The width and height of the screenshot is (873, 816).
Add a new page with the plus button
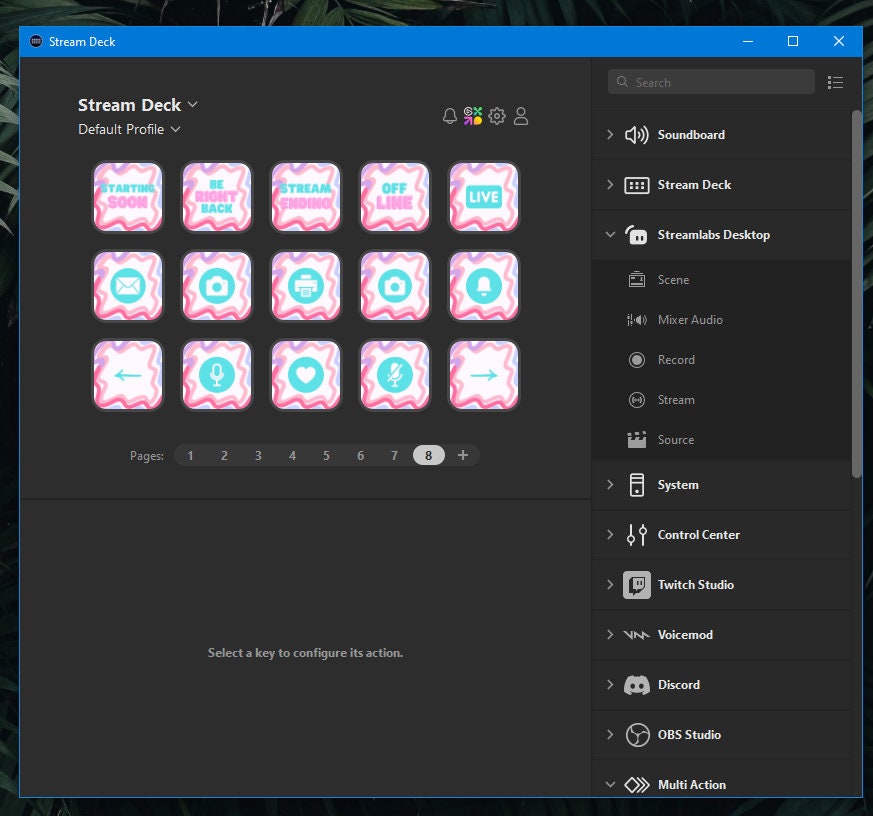pos(462,455)
